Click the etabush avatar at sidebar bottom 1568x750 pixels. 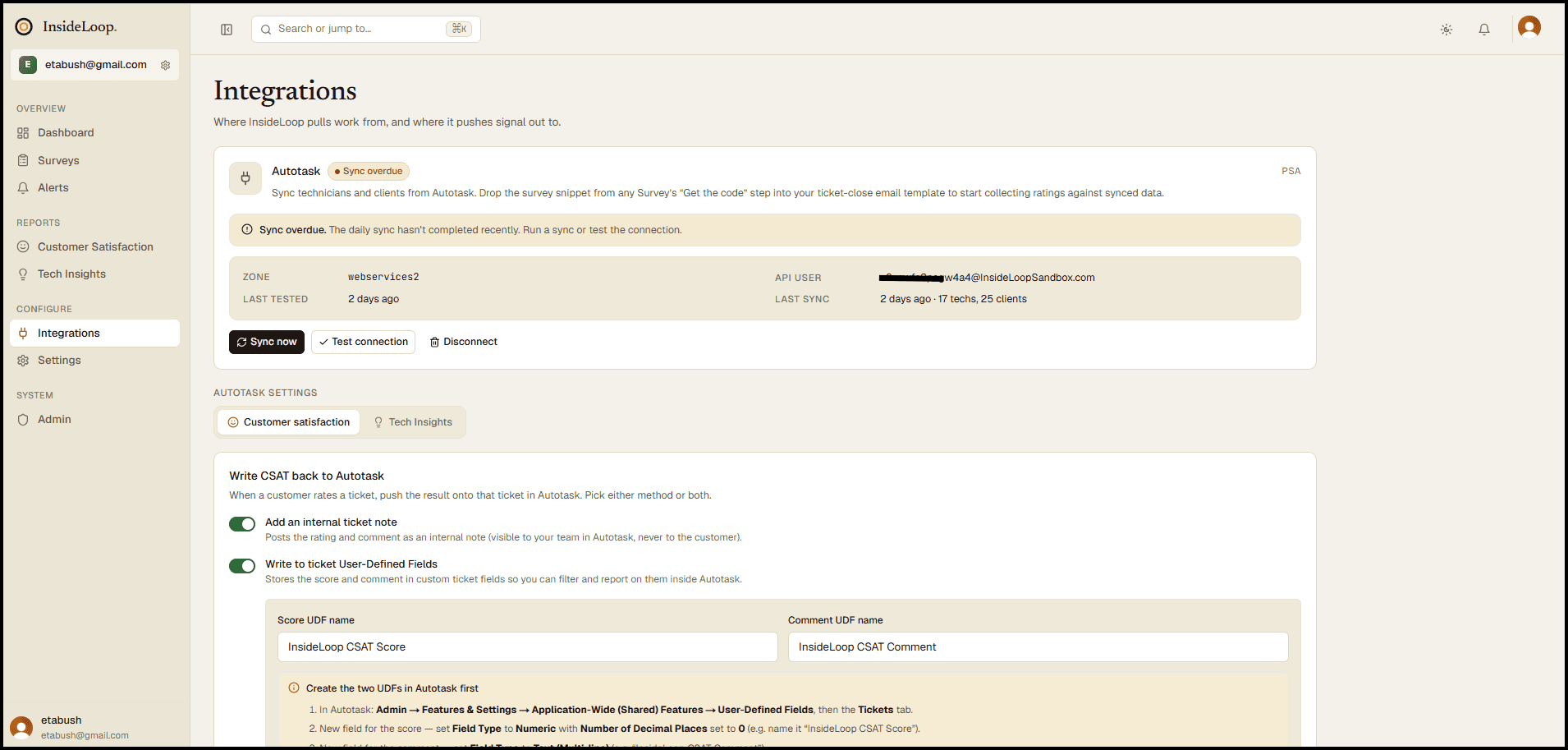21,727
